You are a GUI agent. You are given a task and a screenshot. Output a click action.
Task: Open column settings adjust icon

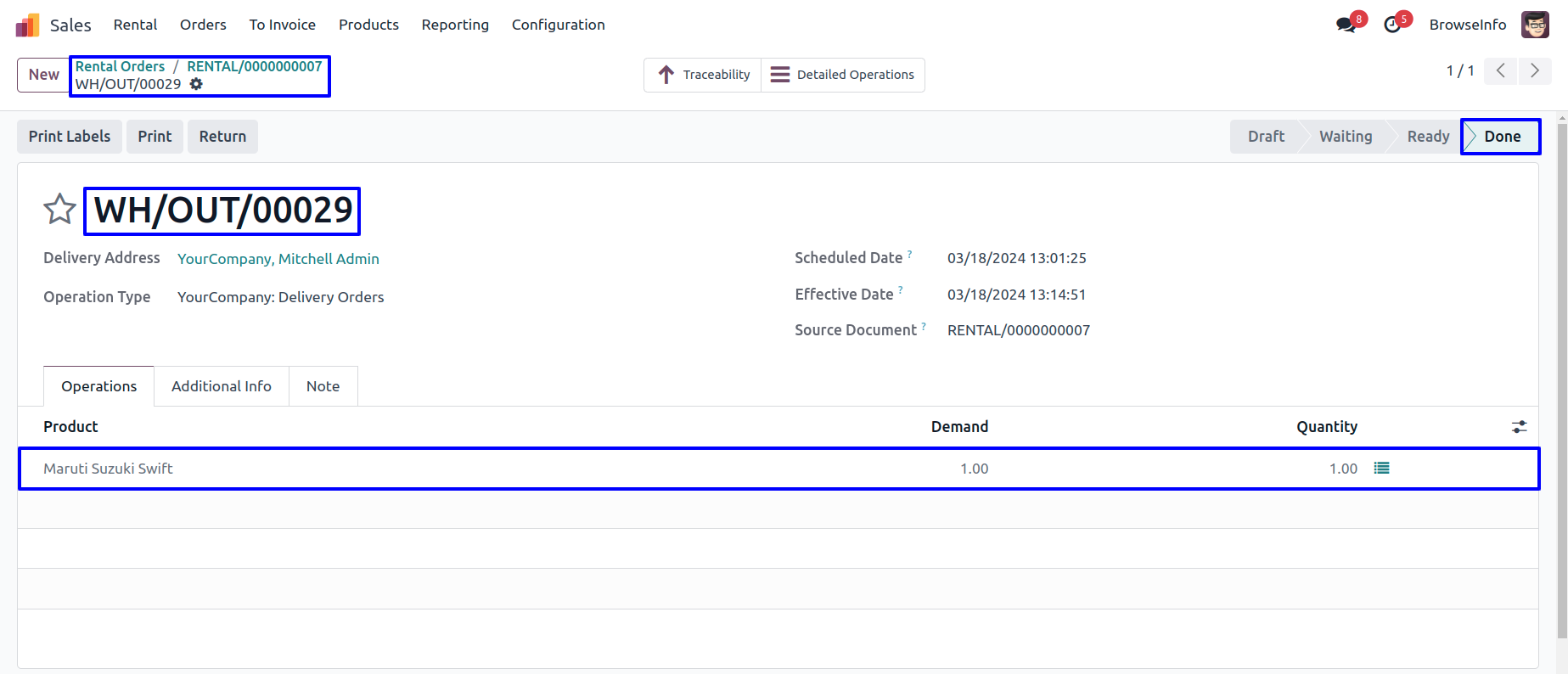pyautogui.click(x=1519, y=427)
